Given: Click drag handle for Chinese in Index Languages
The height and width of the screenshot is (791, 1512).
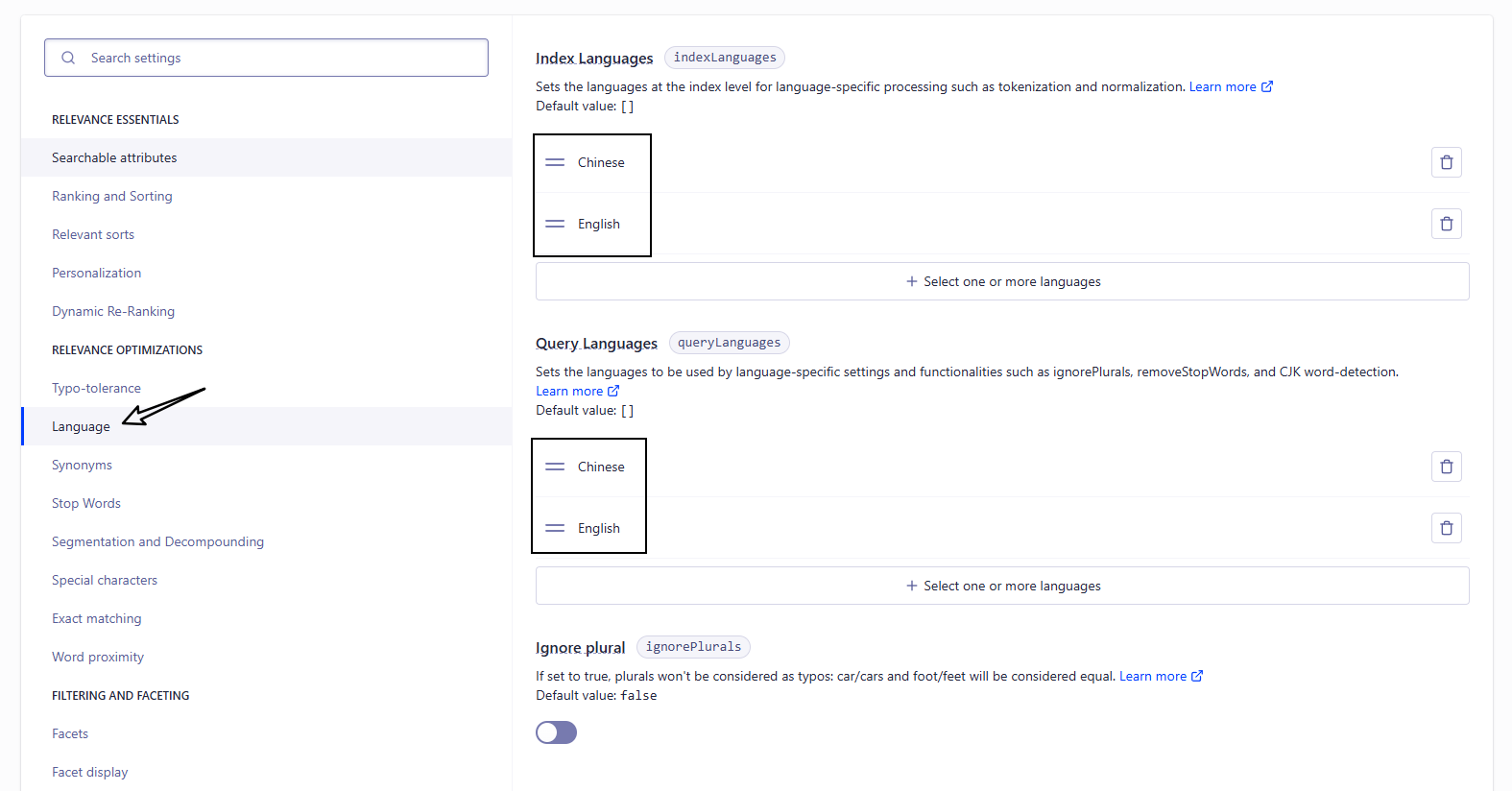Looking at the screenshot, I should click(555, 162).
